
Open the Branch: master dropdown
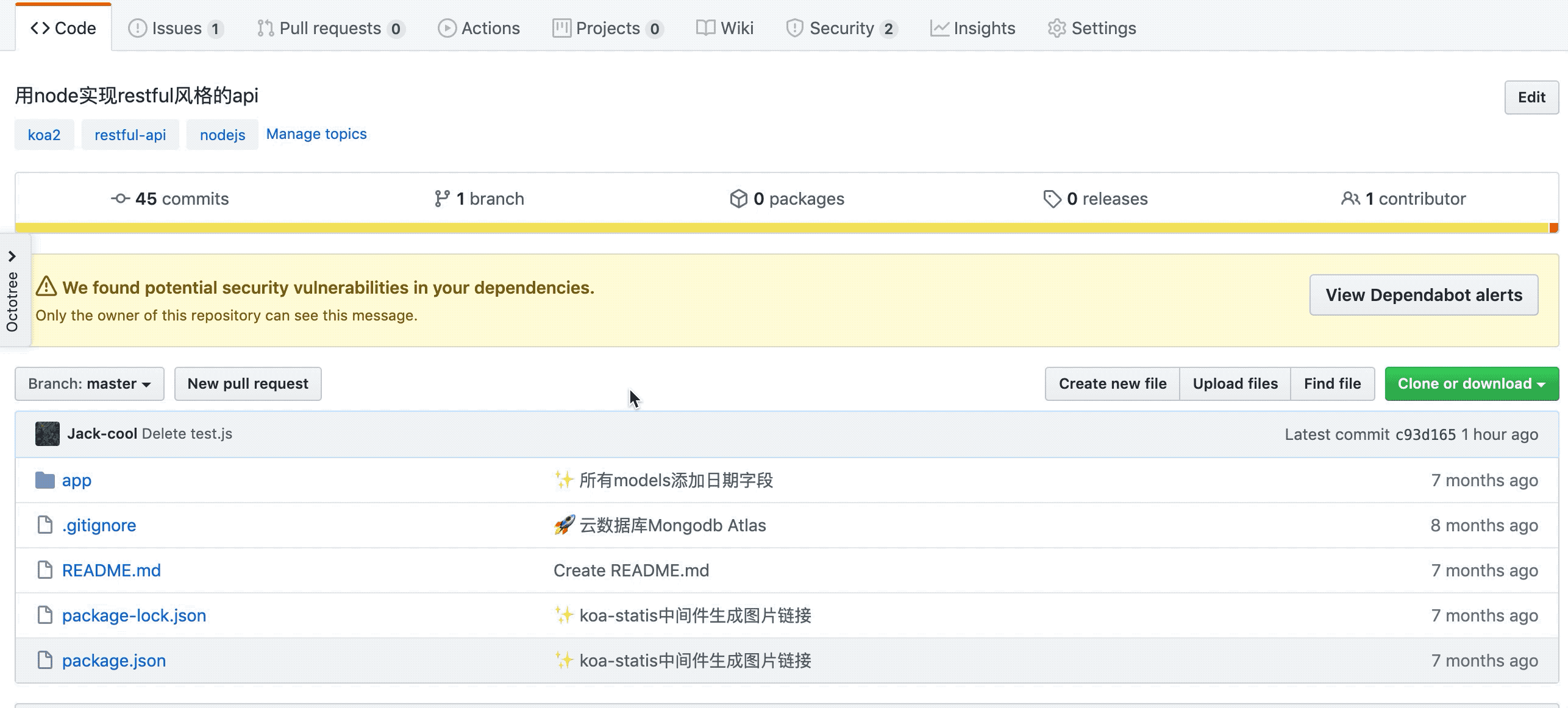[x=90, y=384]
